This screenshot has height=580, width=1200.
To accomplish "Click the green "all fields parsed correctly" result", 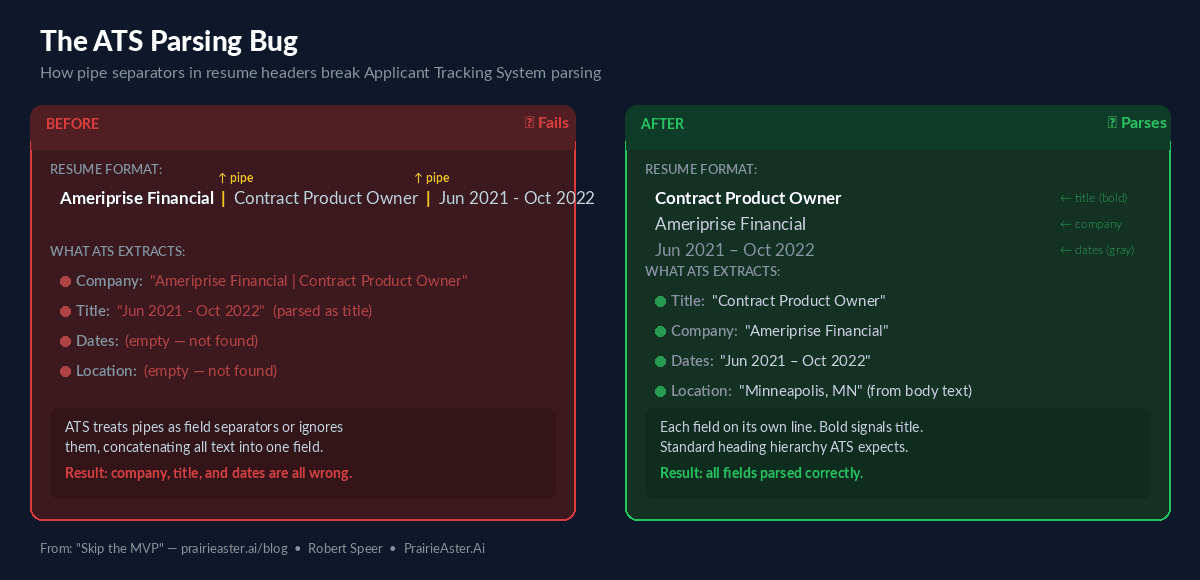I will [x=761, y=473].
